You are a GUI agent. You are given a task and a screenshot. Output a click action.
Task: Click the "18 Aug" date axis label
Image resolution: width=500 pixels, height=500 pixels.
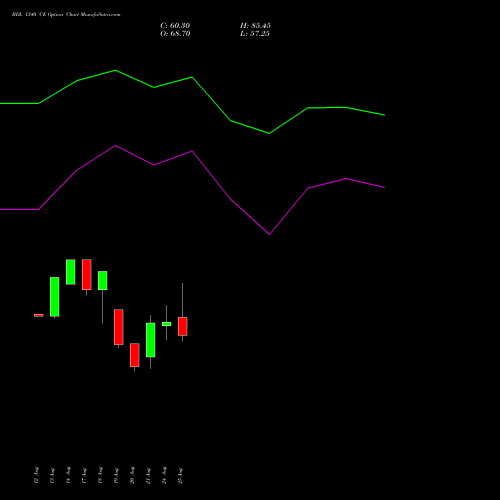[100, 475]
